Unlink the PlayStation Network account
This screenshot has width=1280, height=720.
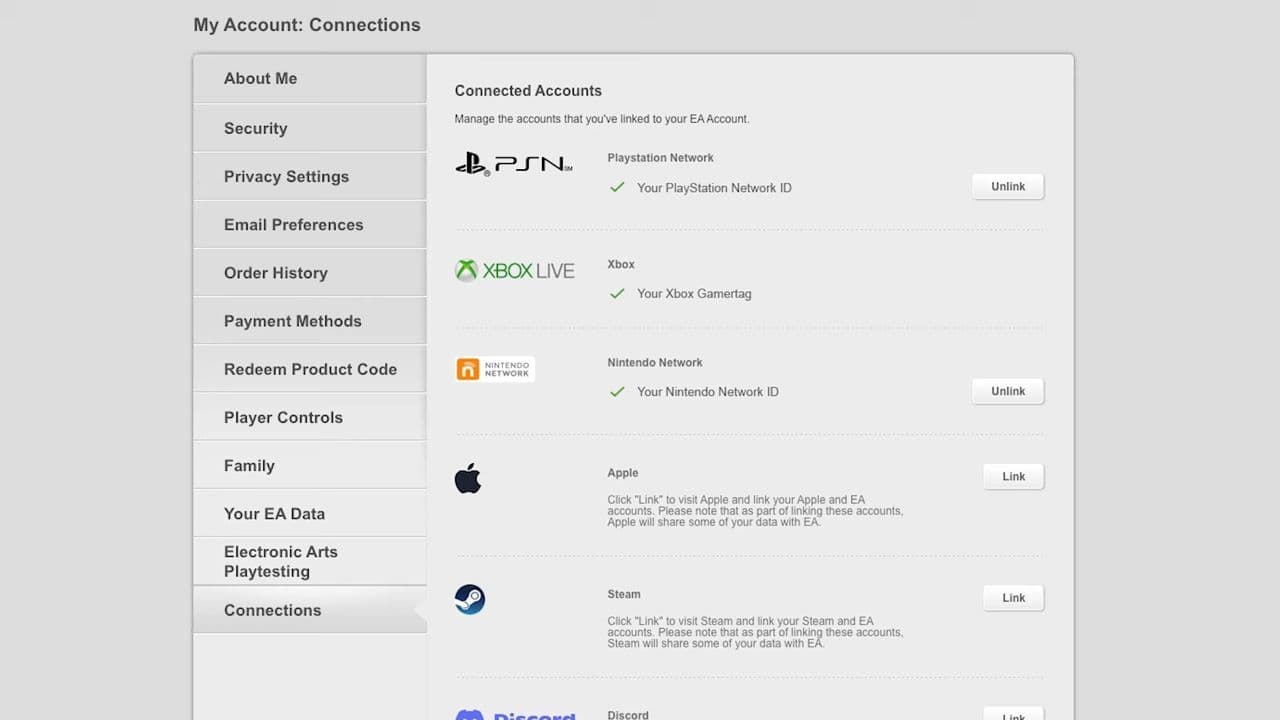[1007, 187]
